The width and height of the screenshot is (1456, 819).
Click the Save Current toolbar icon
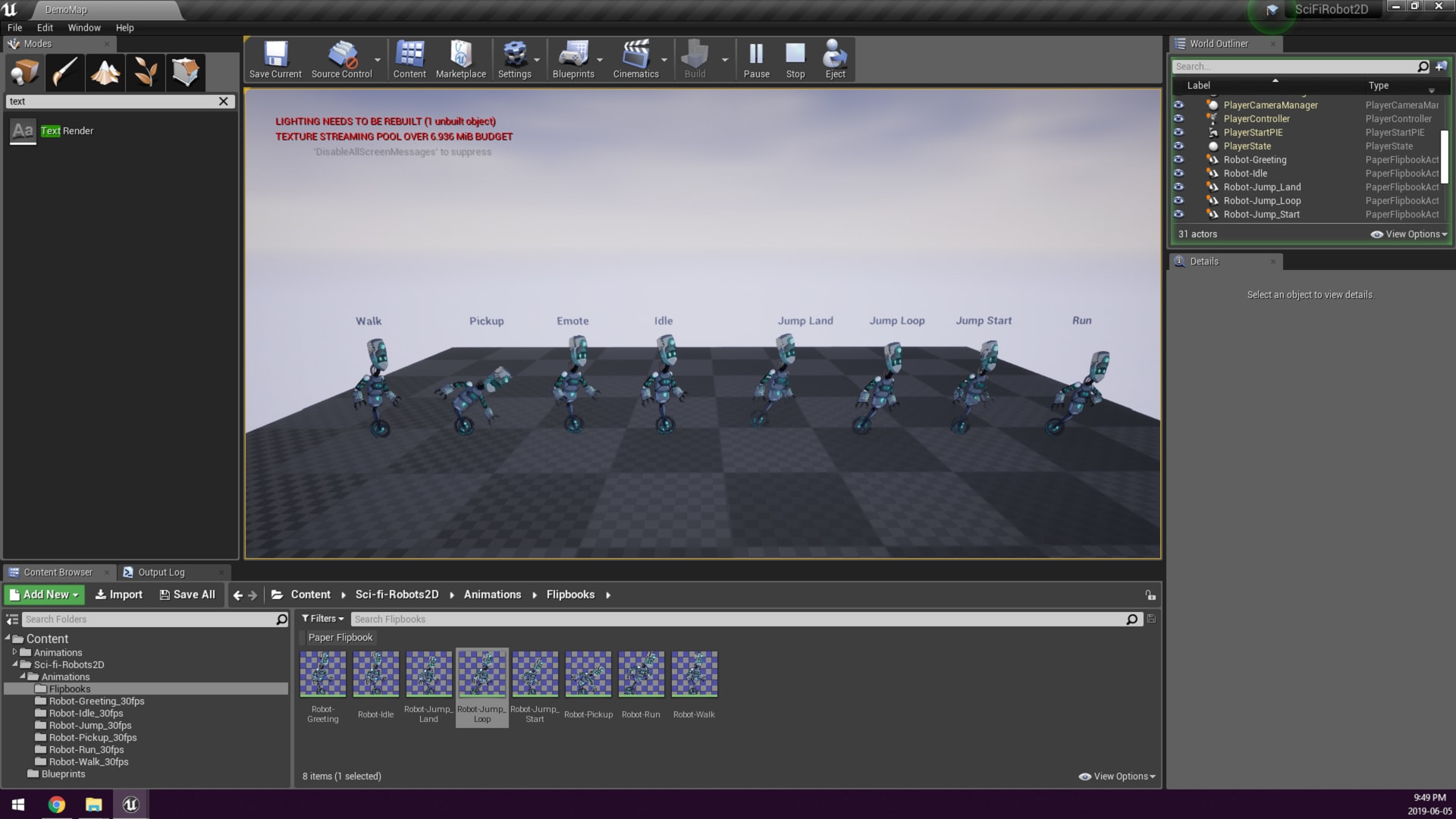coord(275,60)
